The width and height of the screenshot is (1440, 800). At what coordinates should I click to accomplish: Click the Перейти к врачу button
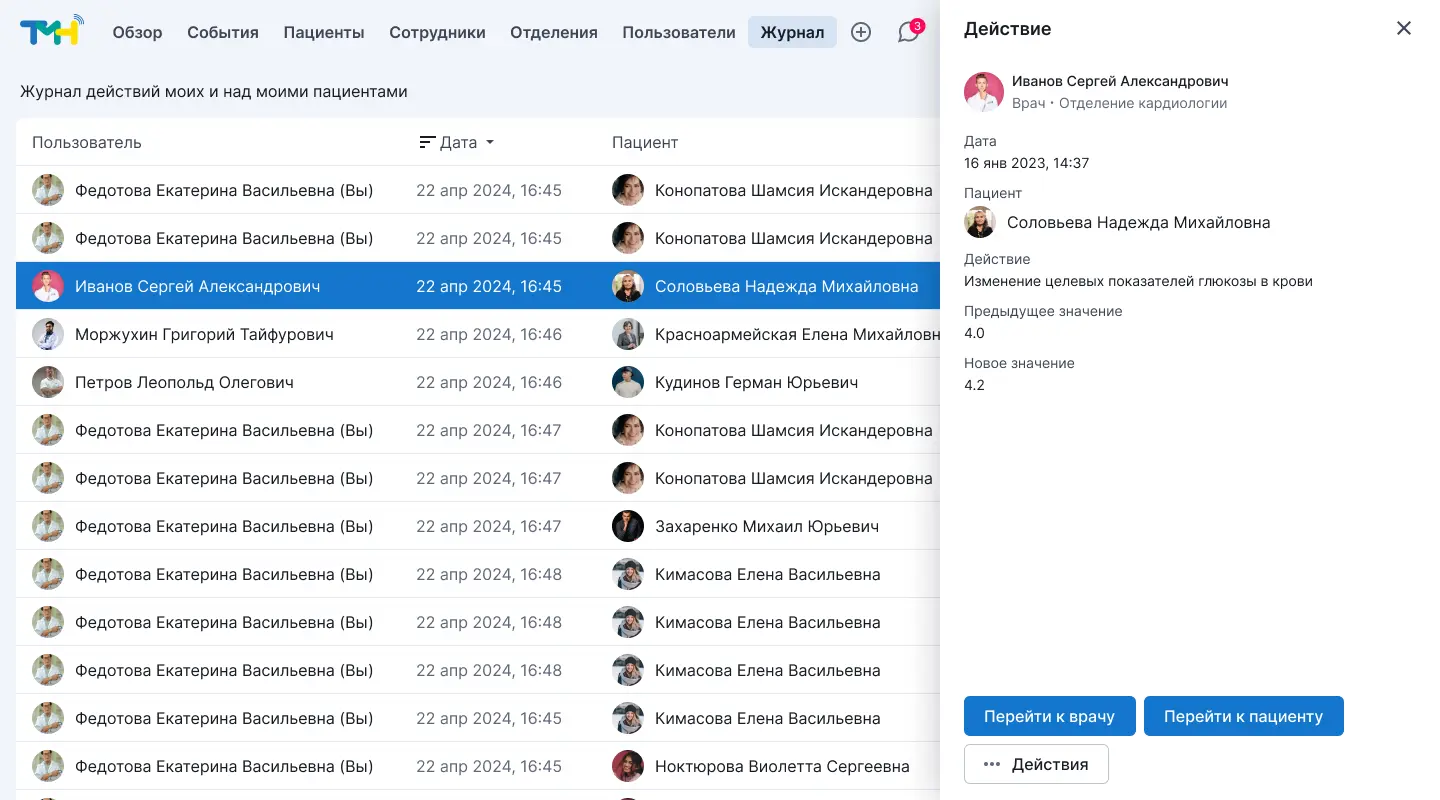(x=1049, y=716)
